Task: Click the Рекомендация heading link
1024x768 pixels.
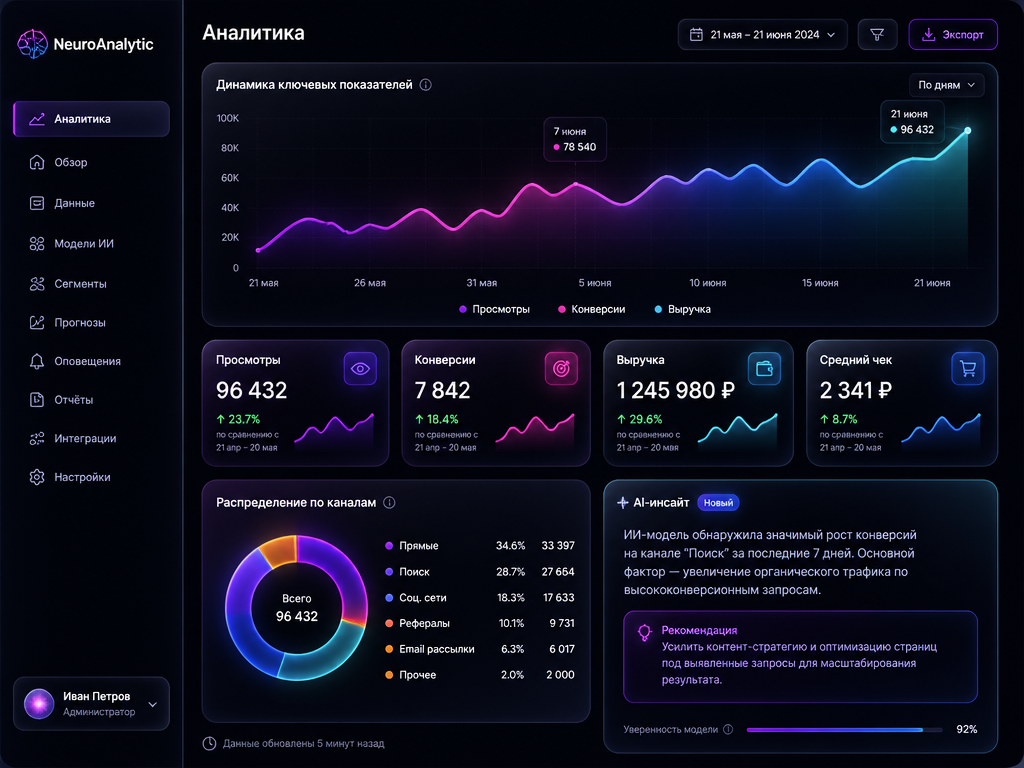Action: tap(699, 630)
